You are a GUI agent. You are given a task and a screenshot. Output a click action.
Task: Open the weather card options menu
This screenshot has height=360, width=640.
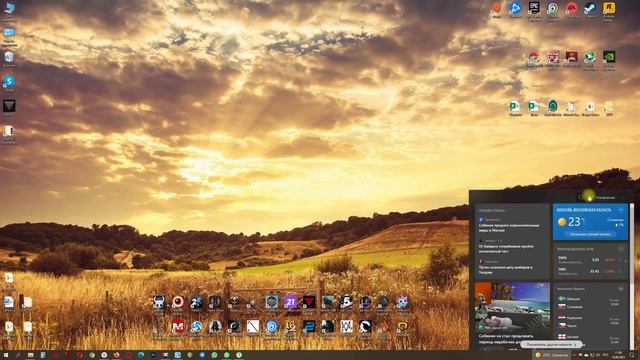pyautogui.click(x=621, y=209)
